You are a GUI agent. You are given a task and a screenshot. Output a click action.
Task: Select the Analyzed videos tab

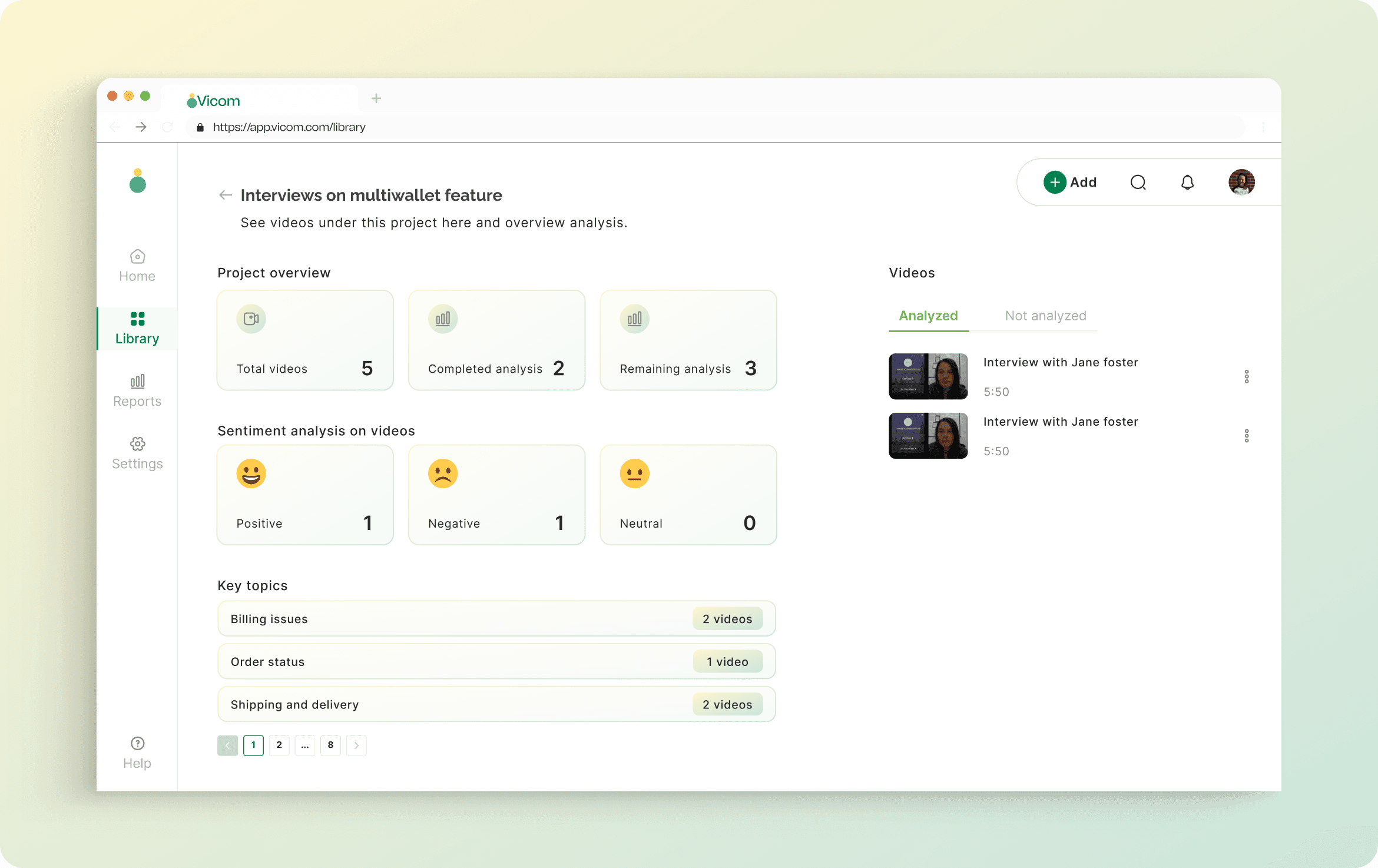928,316
